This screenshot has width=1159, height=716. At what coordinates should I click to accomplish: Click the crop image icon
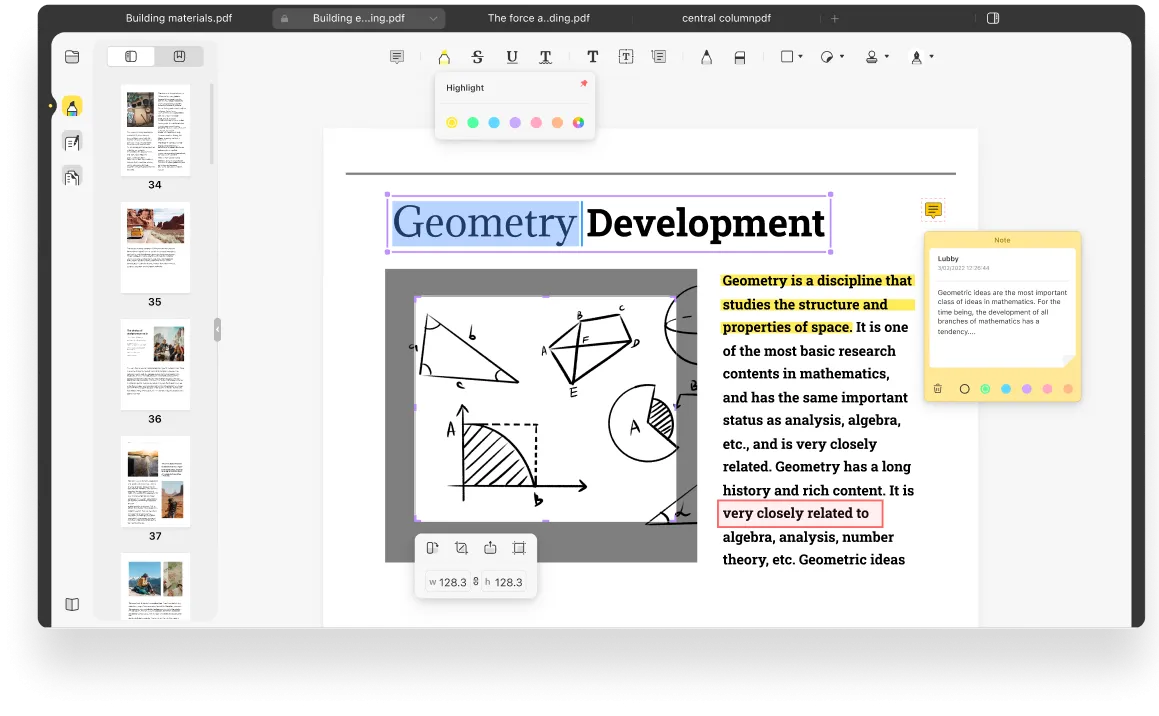(x=461, y=548)
